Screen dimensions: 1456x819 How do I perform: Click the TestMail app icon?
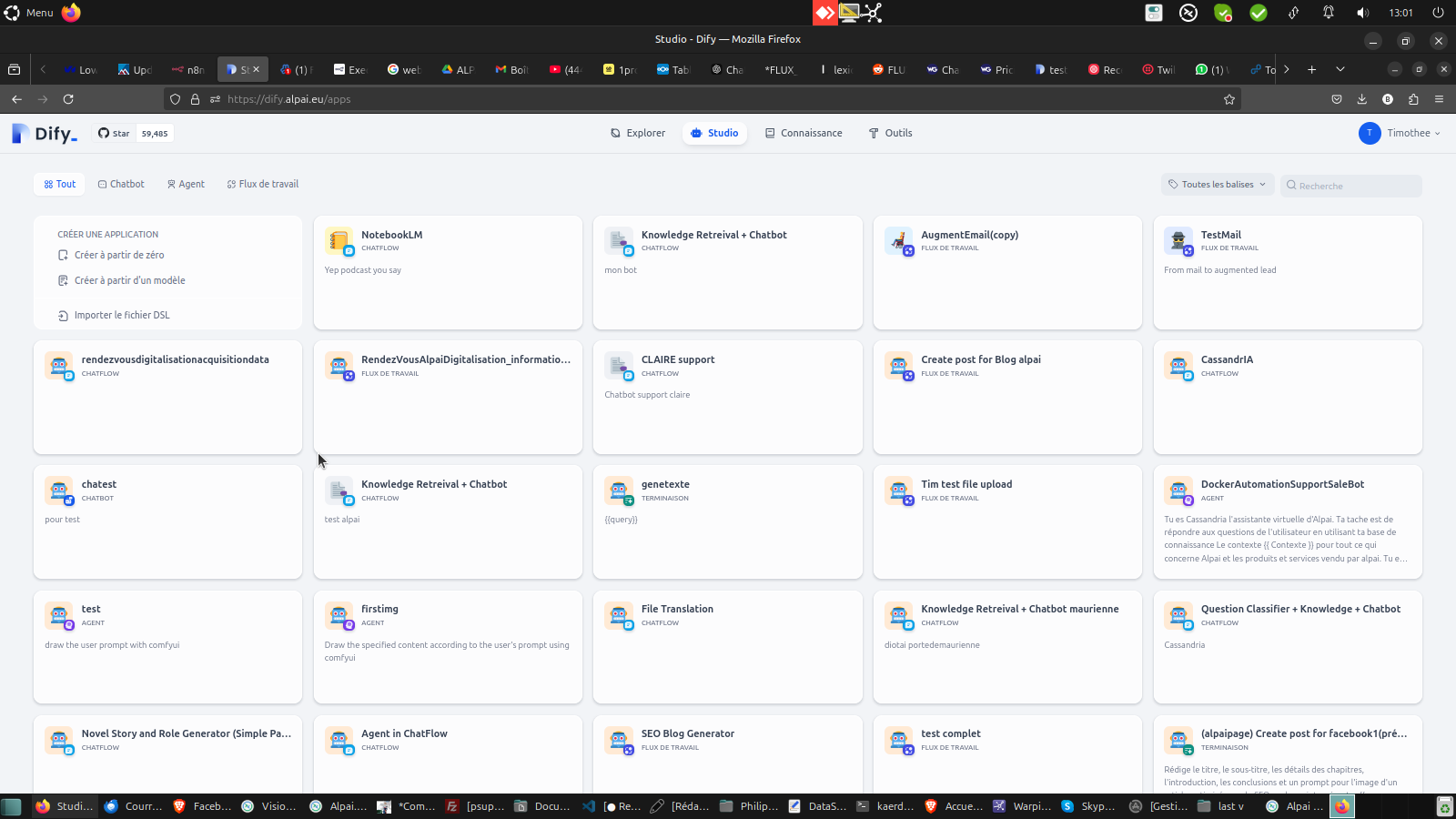click(x=1178, y=241)
